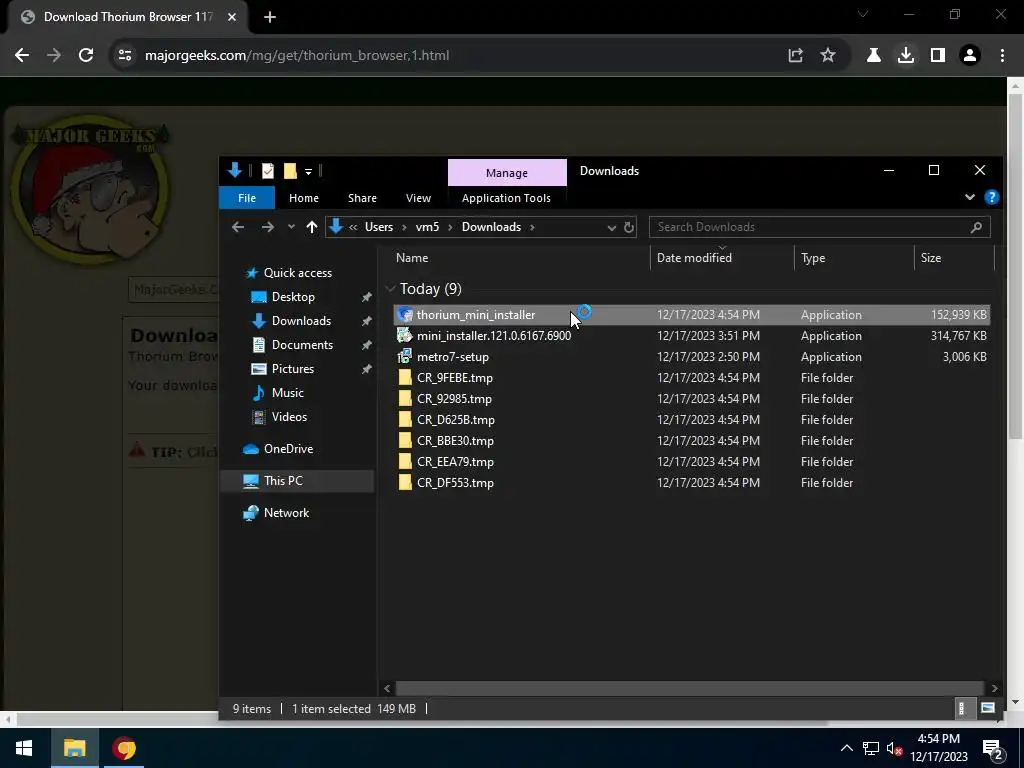Open Chrome profile avatar
Screen dimensions: 1024x768
(x=970, y=56)
